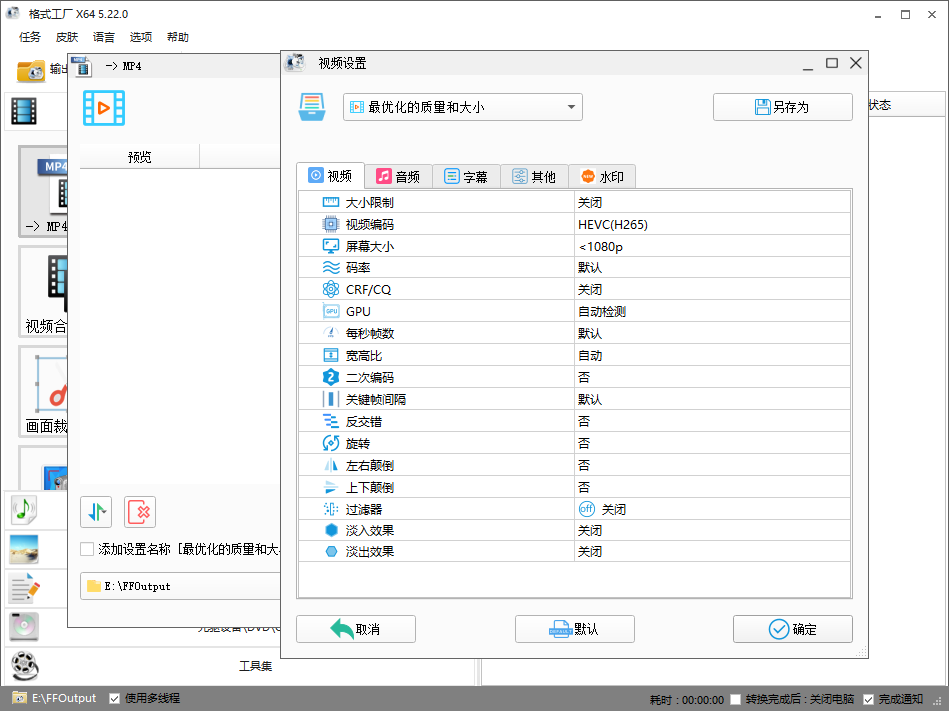Image resolution: width=949 pixels, height=711 pixels.
Task: Click the video category filmstrip icon
Action: click(24, 111)
